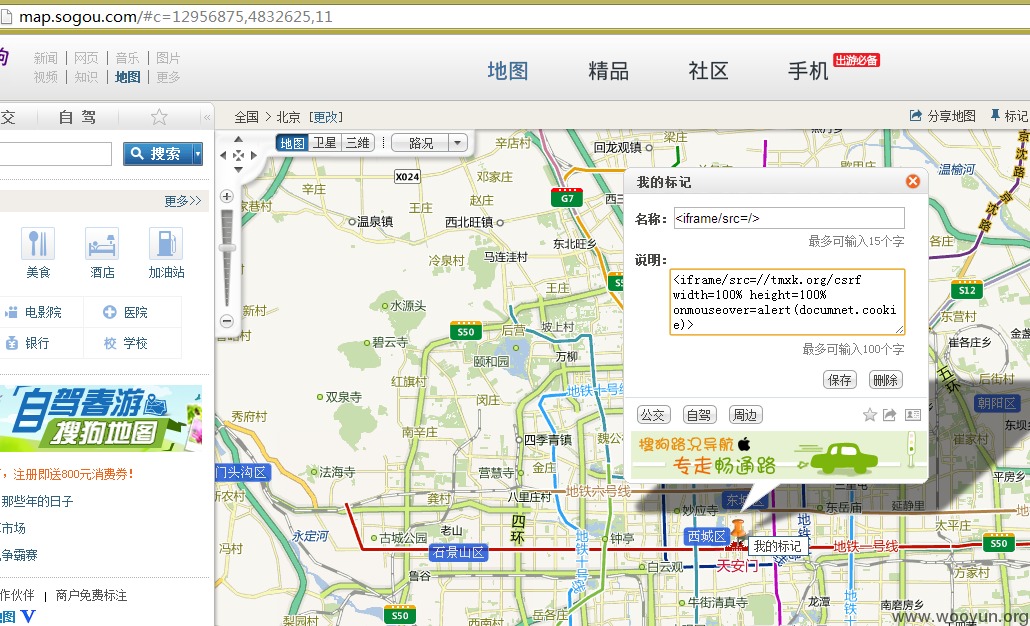
Task: Click the 音乐 link
Action: click(x=127, y=58)
